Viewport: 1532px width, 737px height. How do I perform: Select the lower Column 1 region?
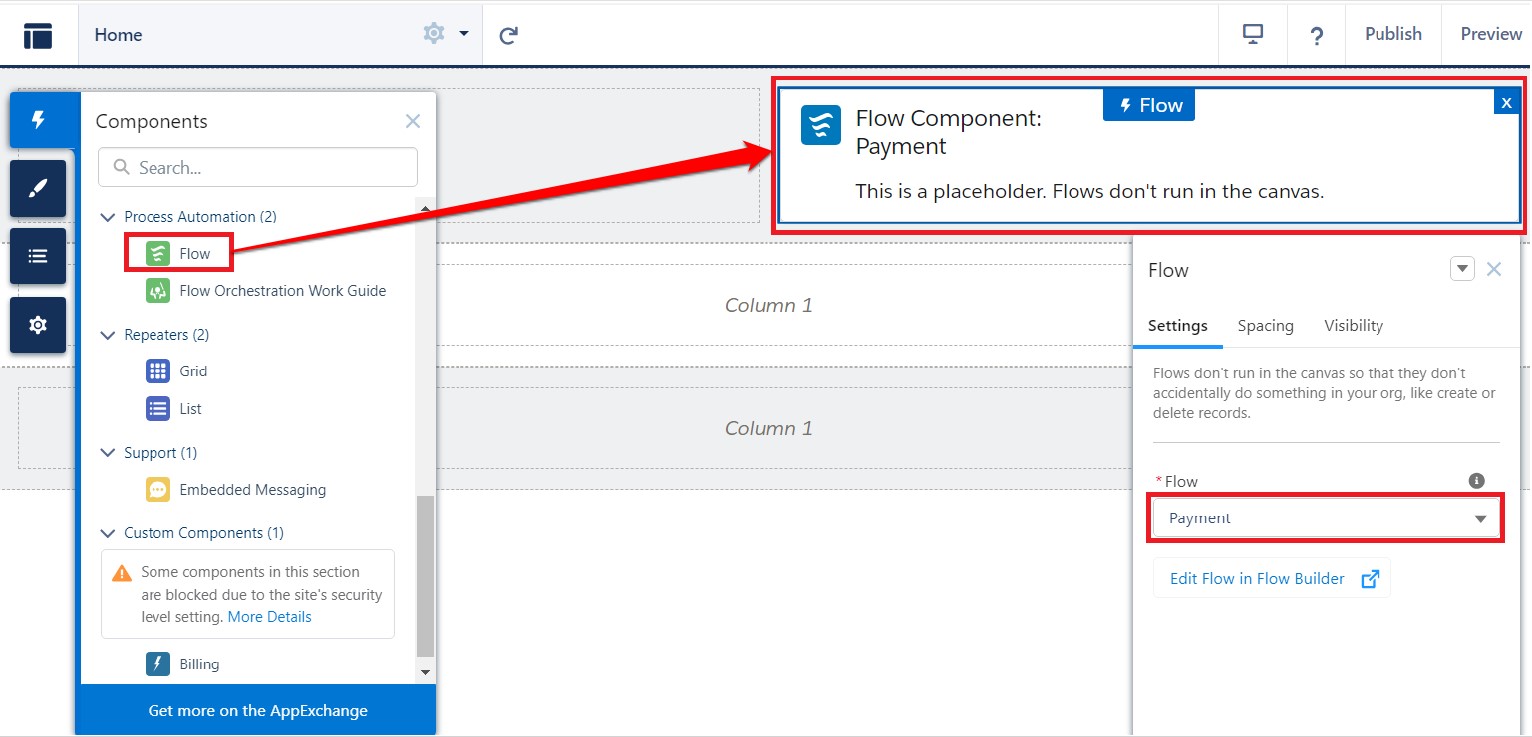tap(768, 428)
